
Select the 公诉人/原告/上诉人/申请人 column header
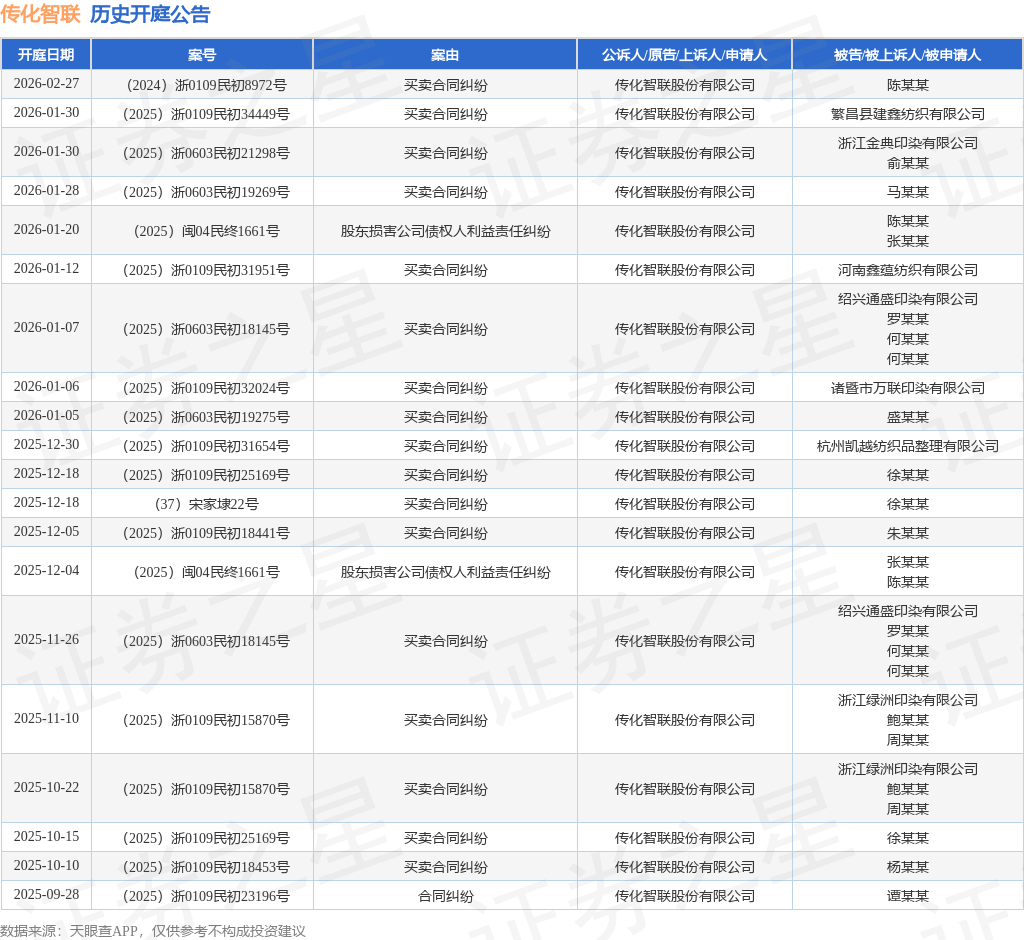684,55
